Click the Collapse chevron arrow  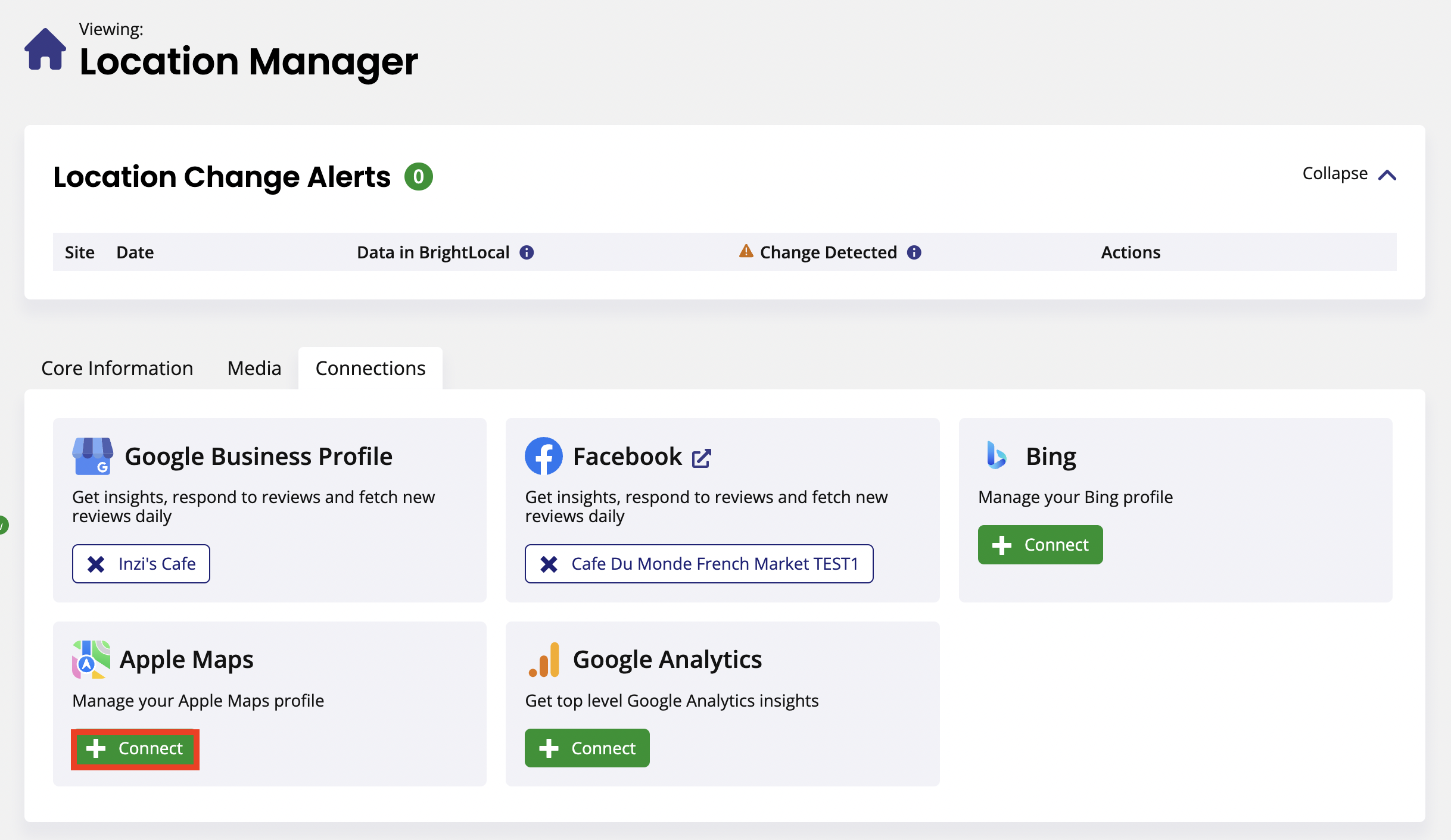pyautogui.click(x=1387, y=175)
